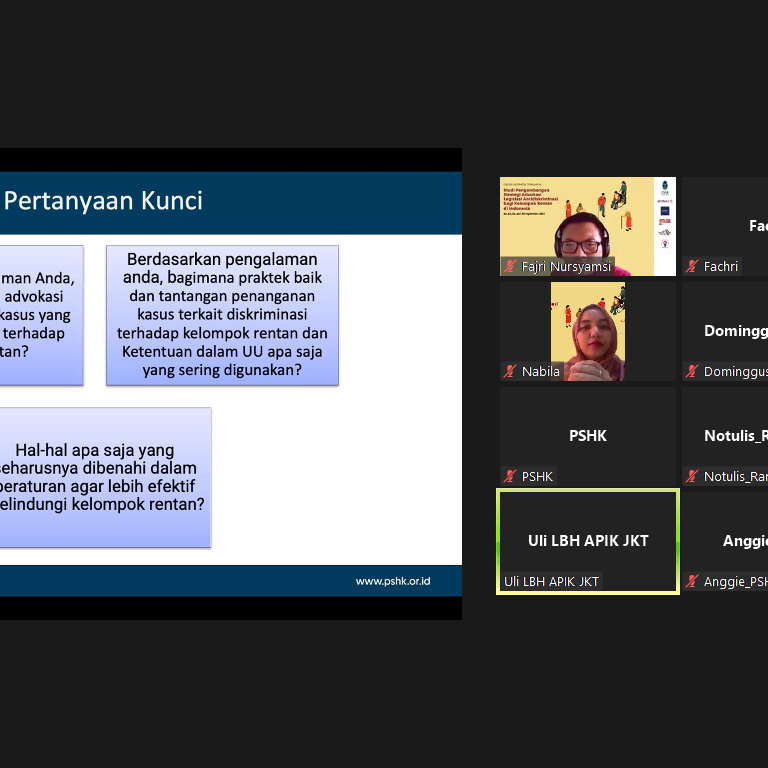Click the 'Hal-hal apa saja yang' question box
The image size is (768, 768).
click(104, 477)
